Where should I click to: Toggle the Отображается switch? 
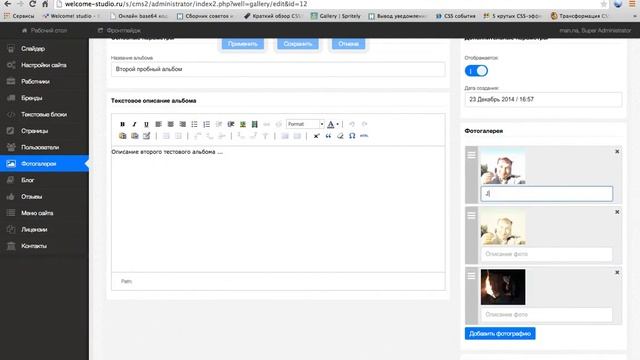[476, 71]
